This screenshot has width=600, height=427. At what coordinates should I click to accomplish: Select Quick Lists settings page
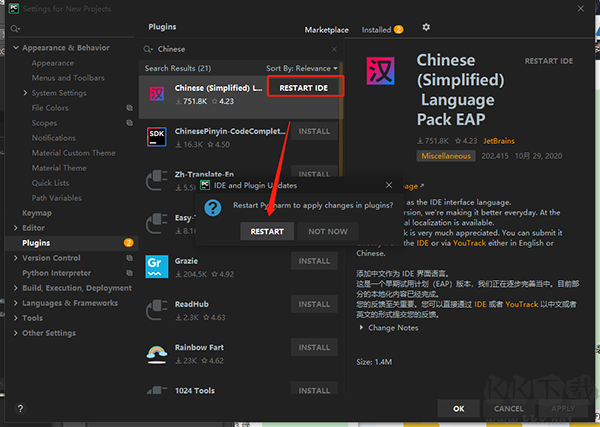[51, 183]
